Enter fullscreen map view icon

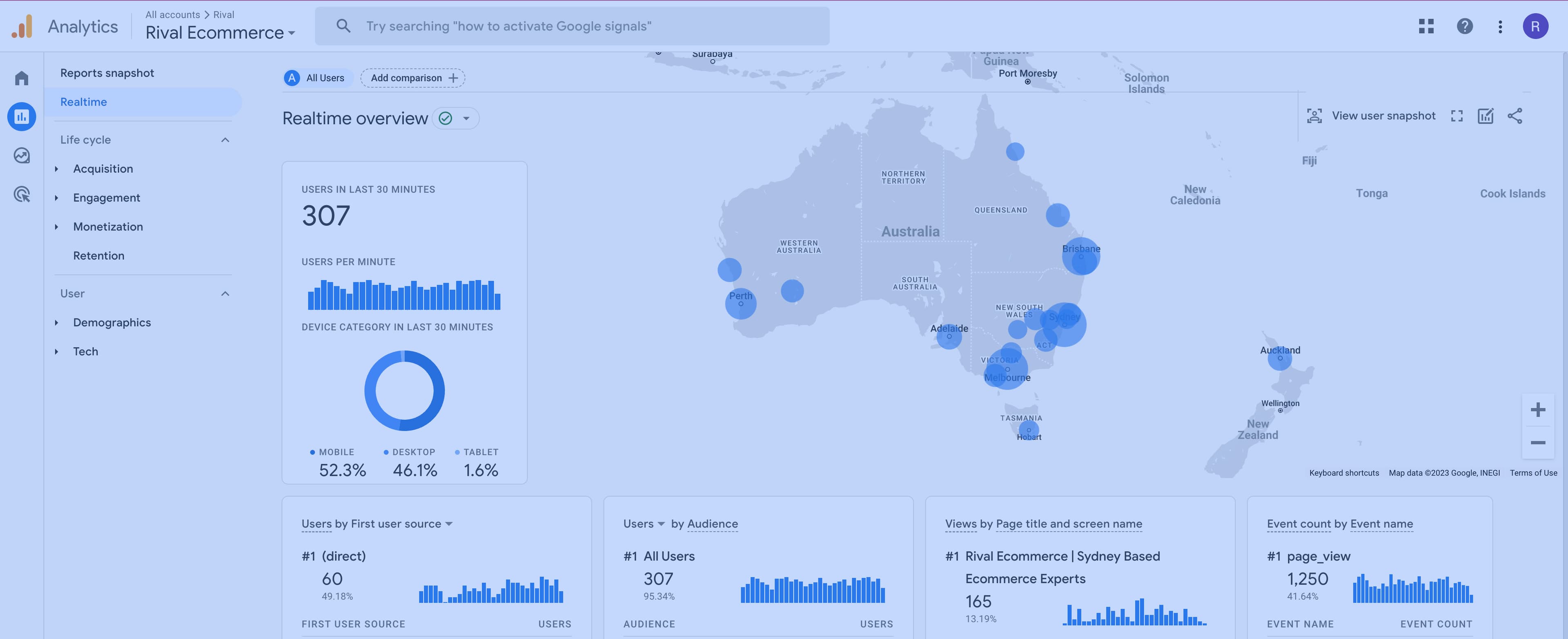click(1457, 116)
